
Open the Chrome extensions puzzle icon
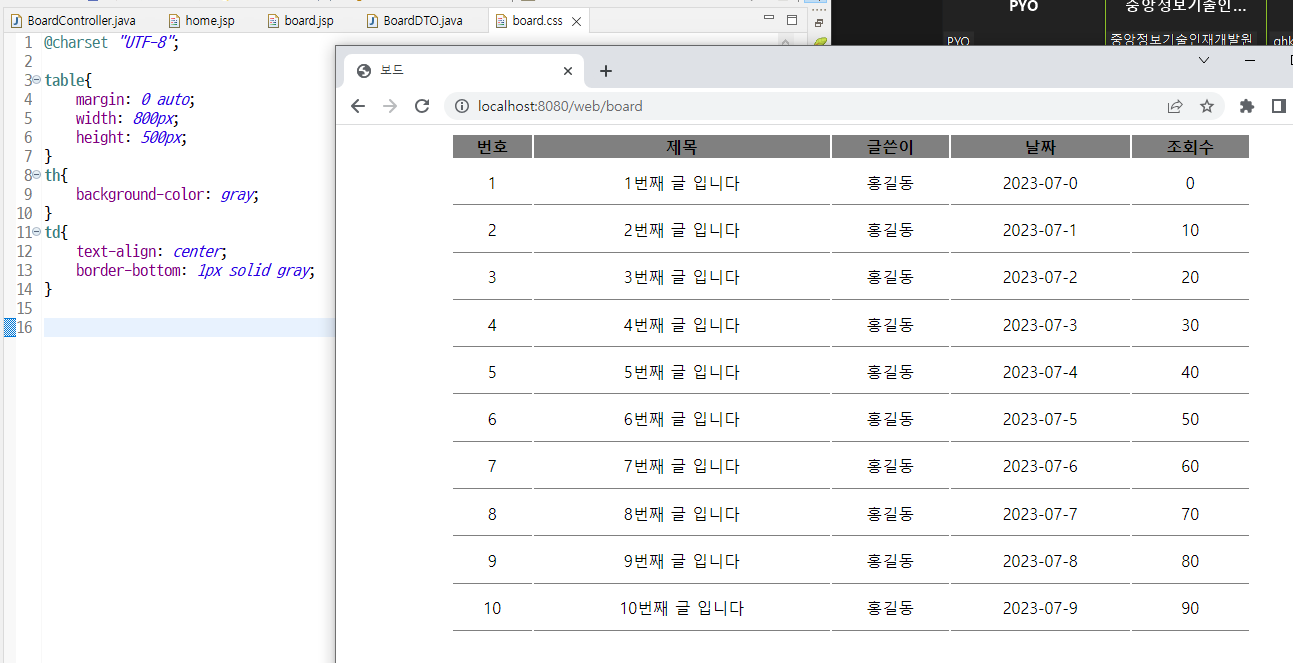(x=1246, y=106)
